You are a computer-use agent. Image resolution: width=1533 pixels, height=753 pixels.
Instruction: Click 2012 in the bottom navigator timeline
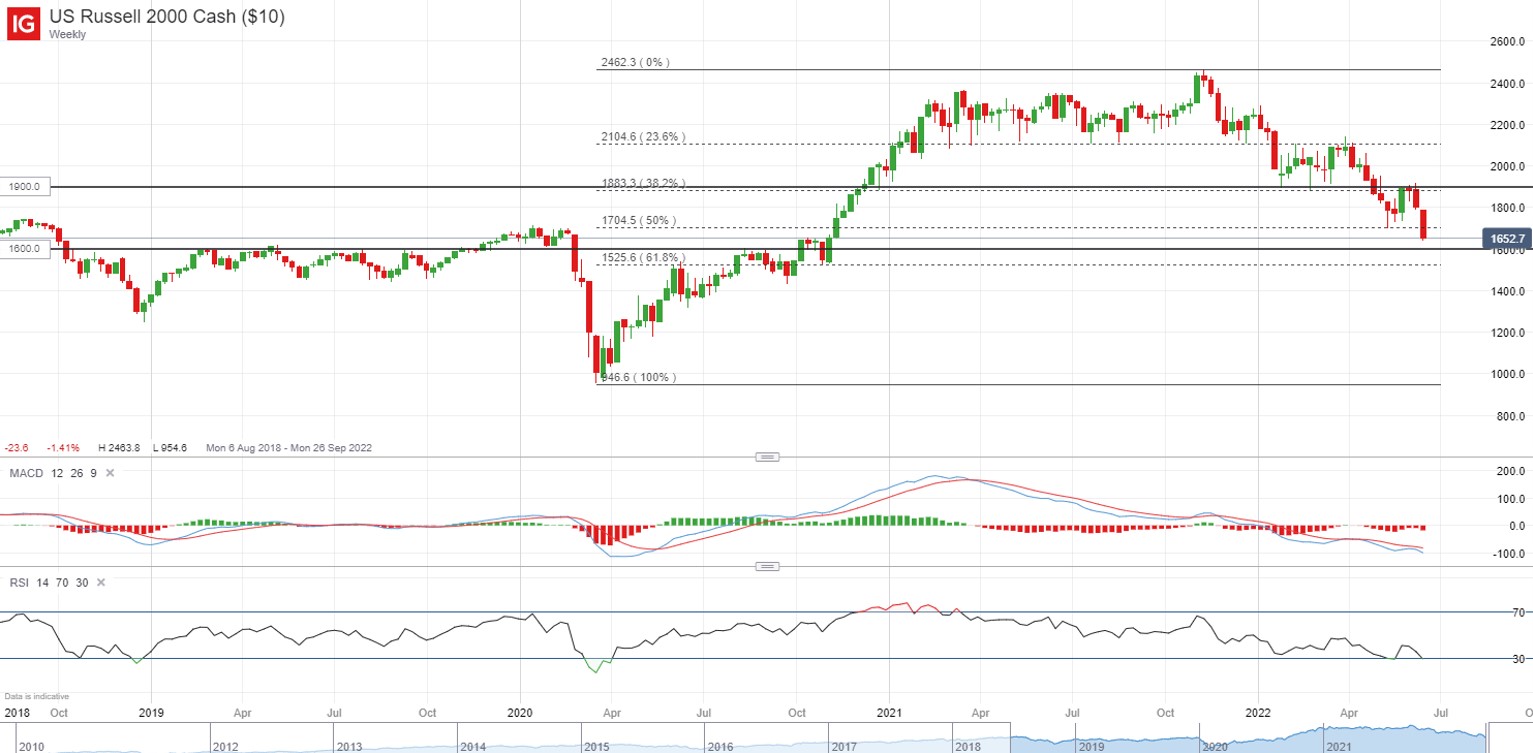[x=225, y=746]
